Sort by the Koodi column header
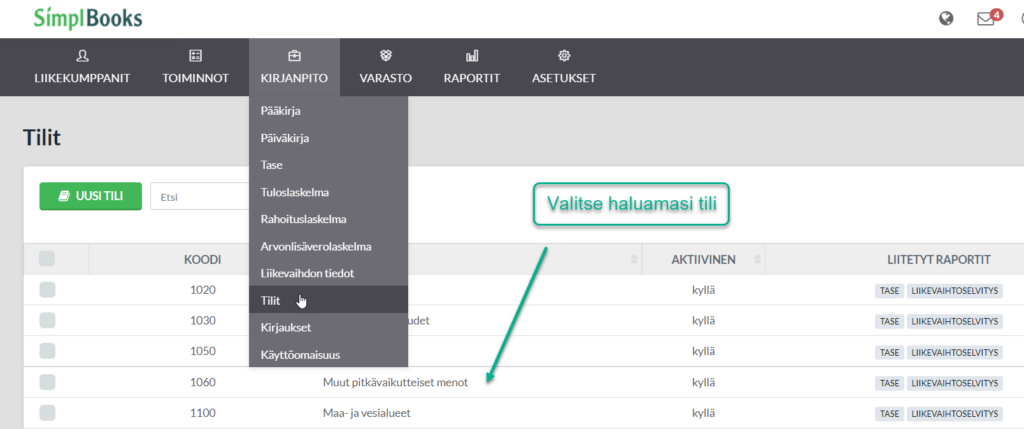Image resolution: width=1024 pixels, height=429 pixels. (x=202, y=260)
